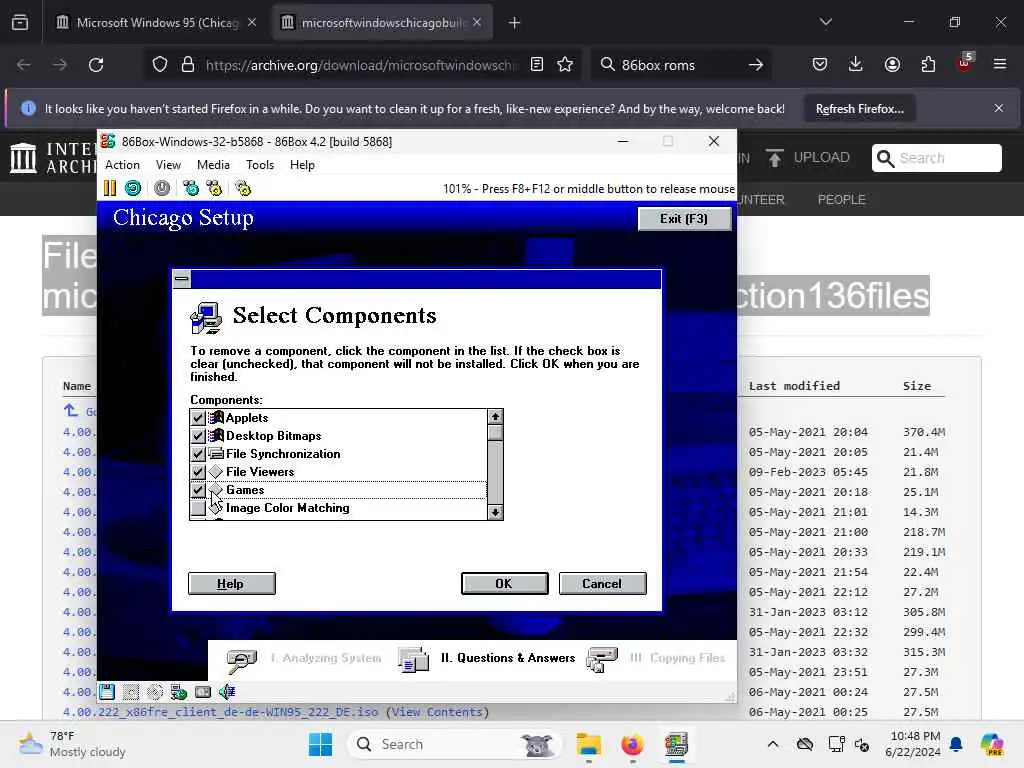
Task: Bookmark this page with the star icon
Action: (x=565, y=65)
